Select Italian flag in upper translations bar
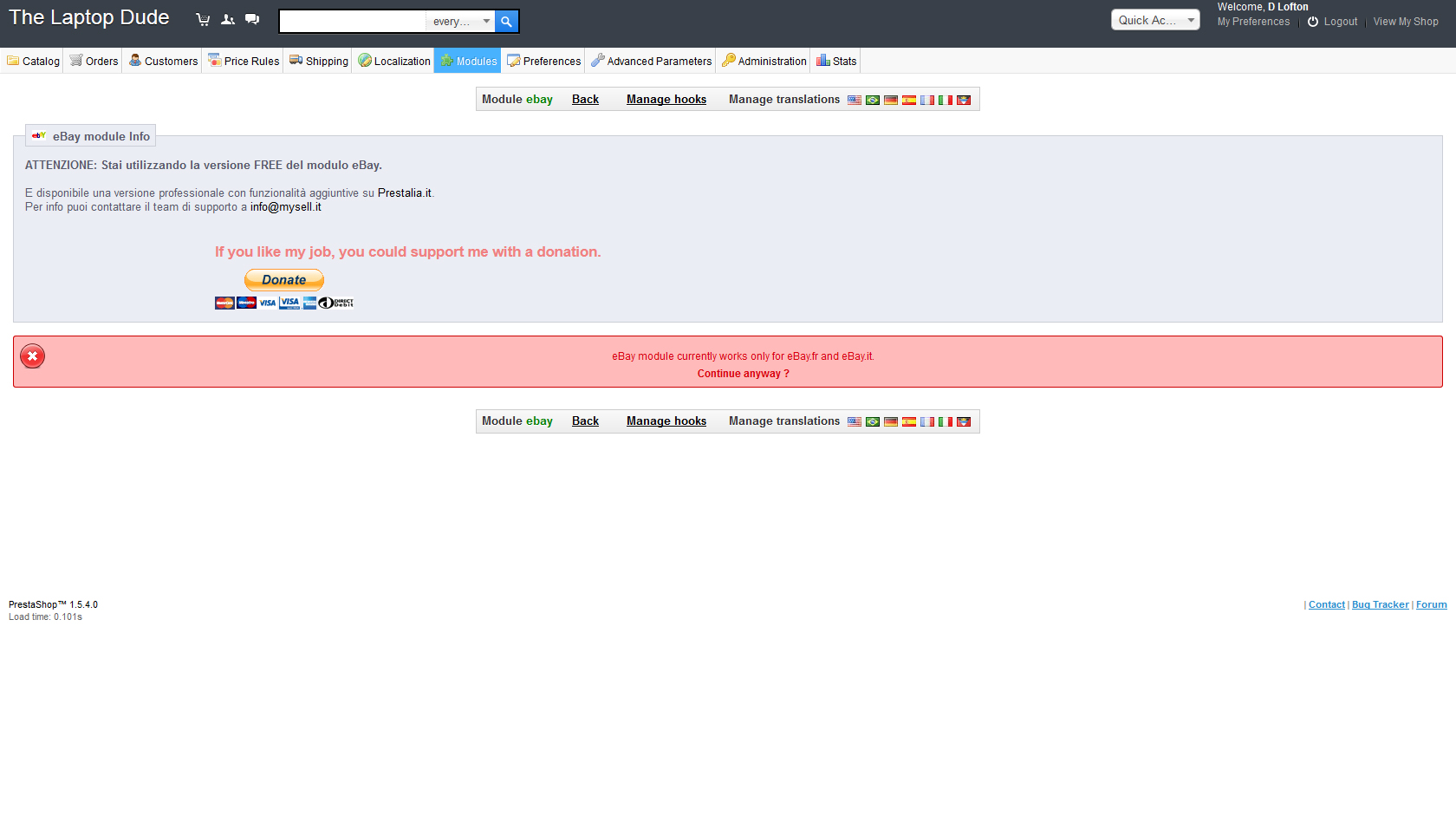The height and width of the screenshot is (822, 1456). (x=946, y=101)
